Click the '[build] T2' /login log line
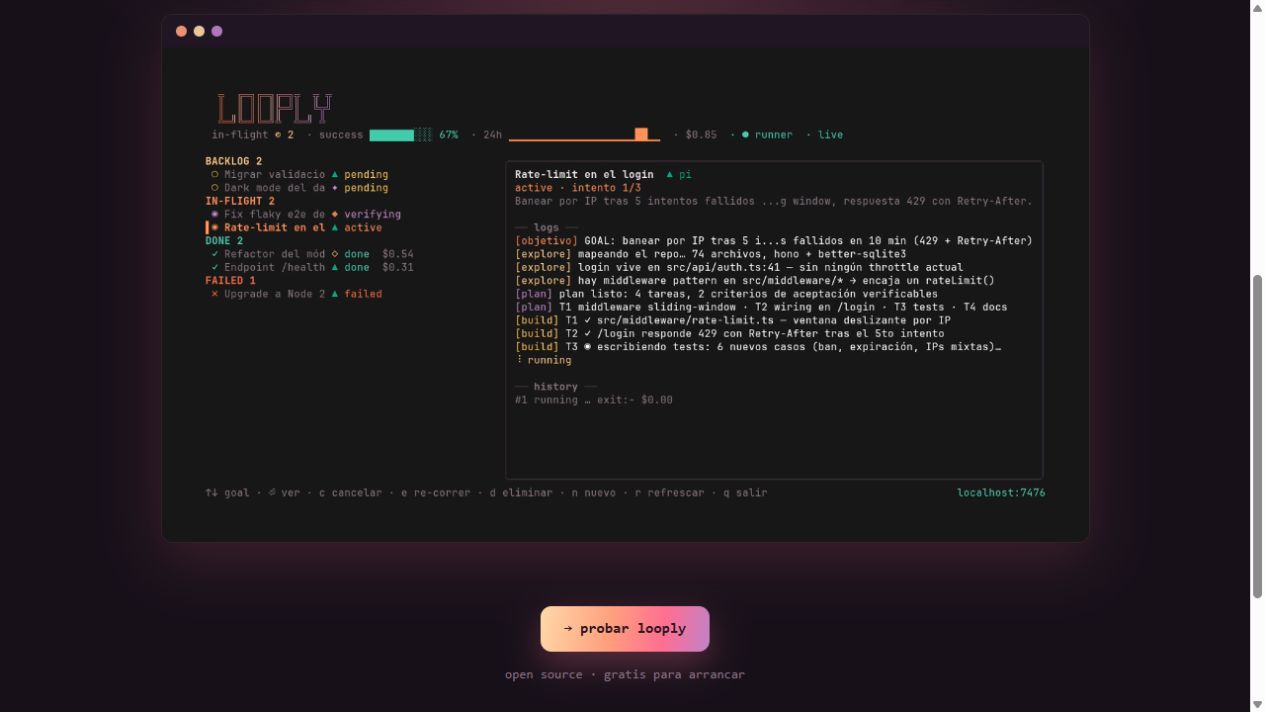Screen dimensions: 1265x712 (x=729, y=334)
